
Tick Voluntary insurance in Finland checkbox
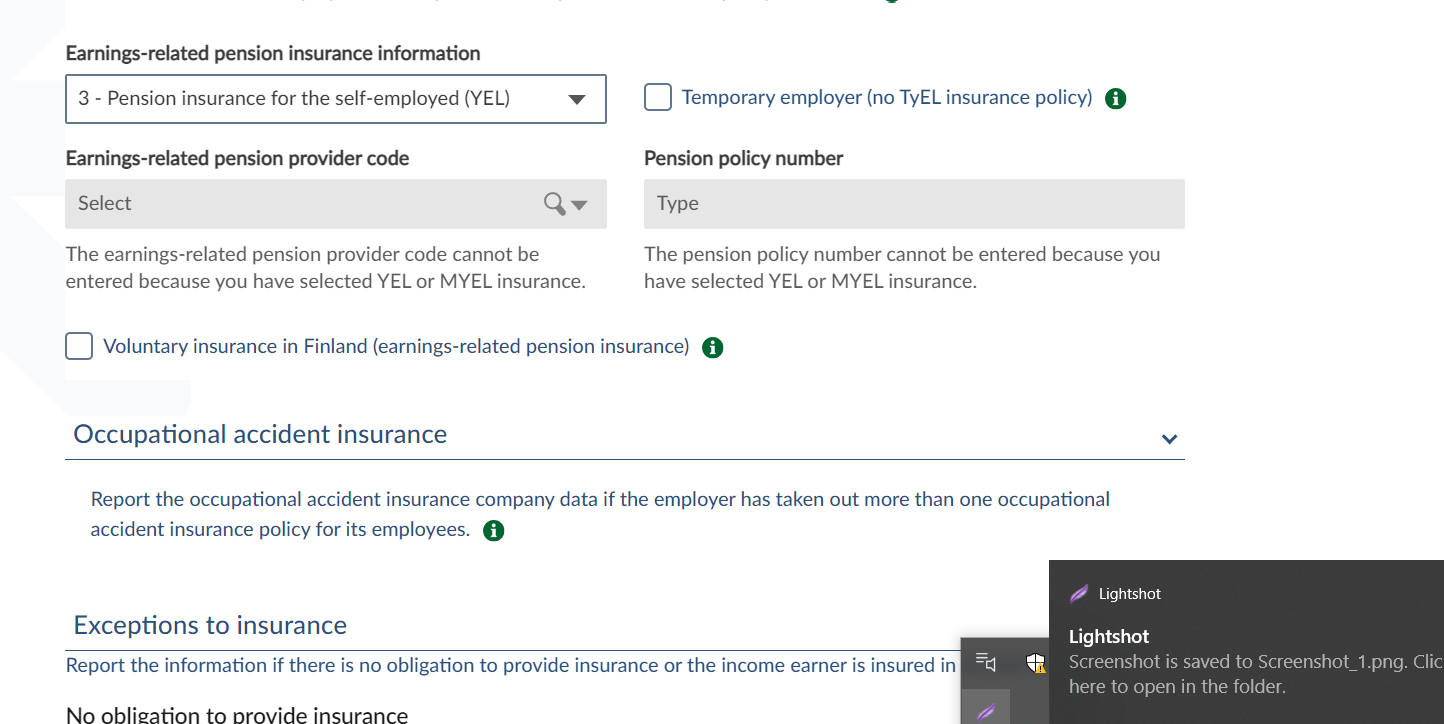click(79, 347)
